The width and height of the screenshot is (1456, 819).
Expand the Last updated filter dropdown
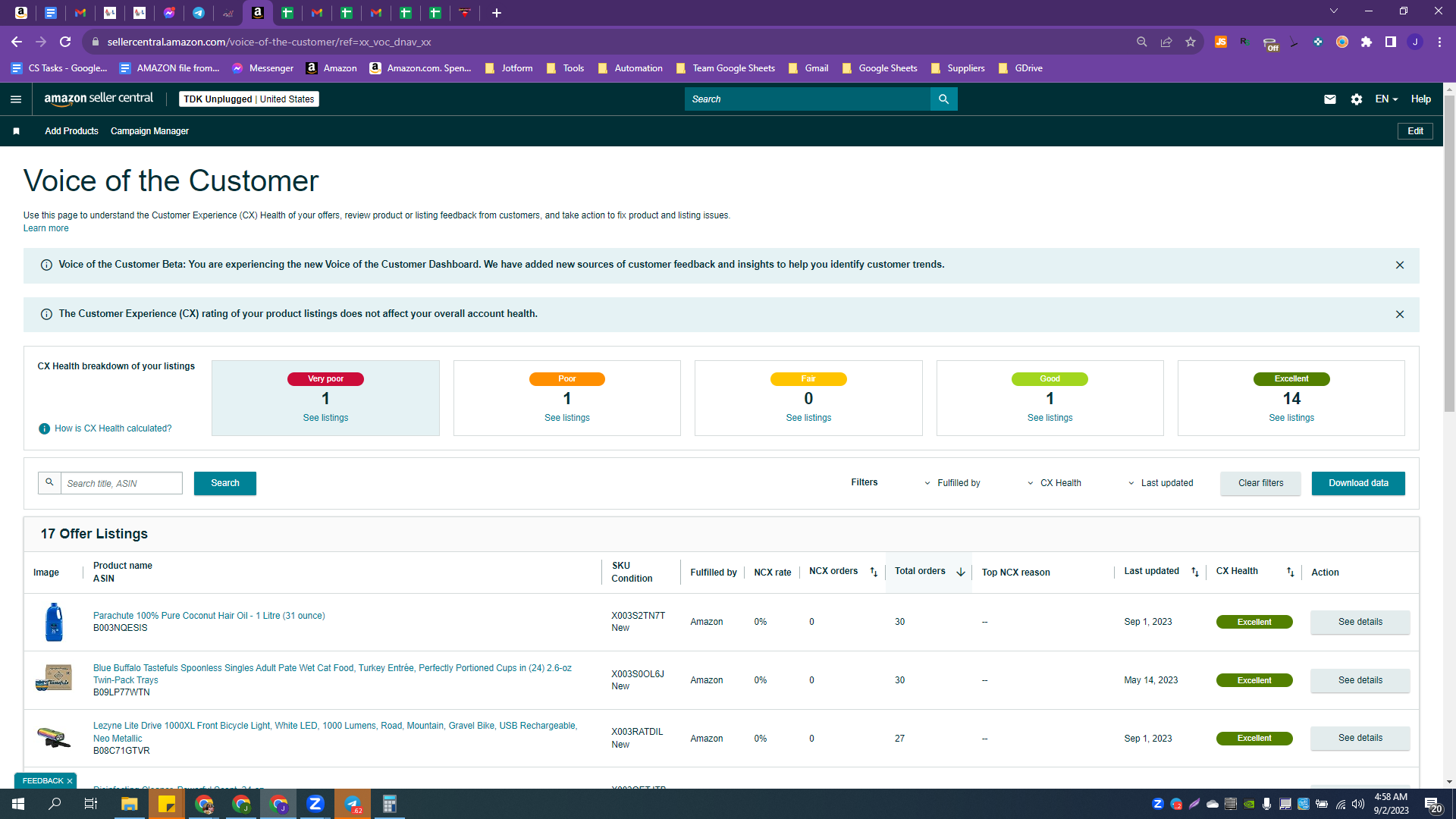(x=1160, y=484)
